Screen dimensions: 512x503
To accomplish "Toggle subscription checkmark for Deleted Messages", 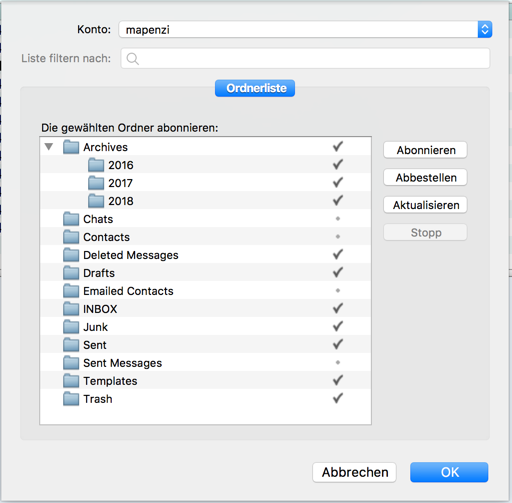I will 338,255.
